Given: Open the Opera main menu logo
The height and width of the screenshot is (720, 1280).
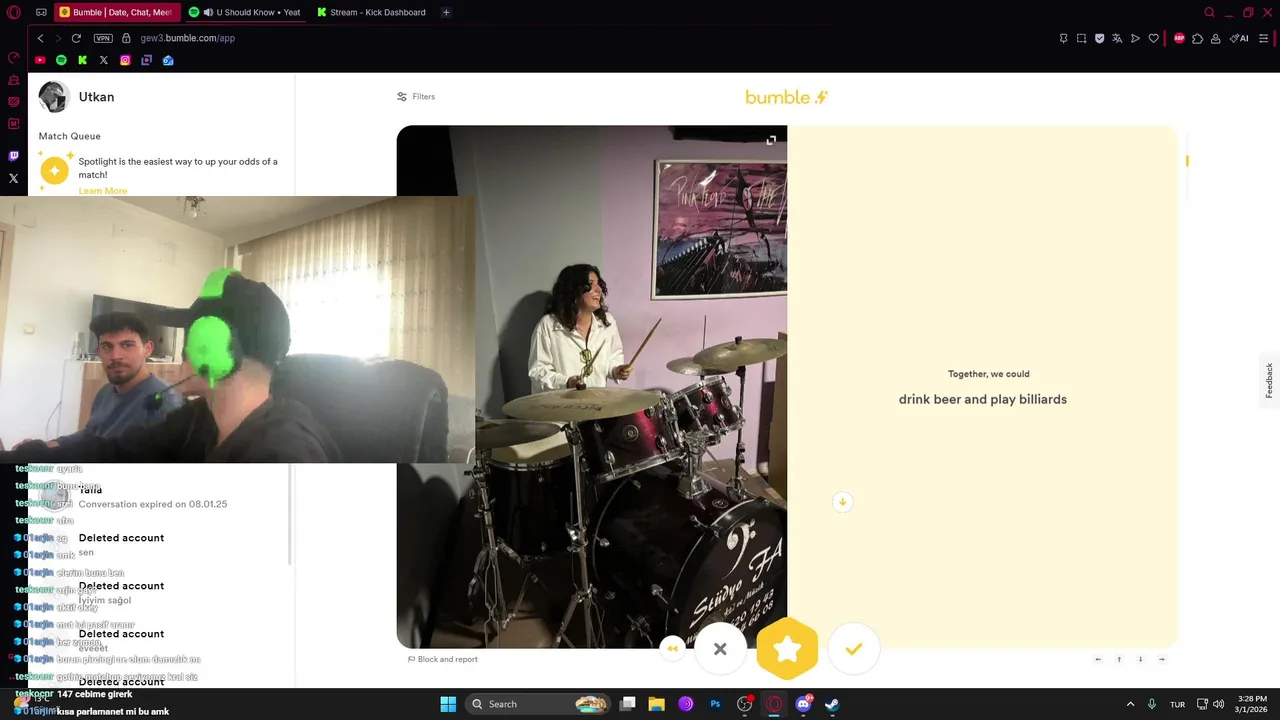Looking at the screenshot, I should (x=13, y=13).
